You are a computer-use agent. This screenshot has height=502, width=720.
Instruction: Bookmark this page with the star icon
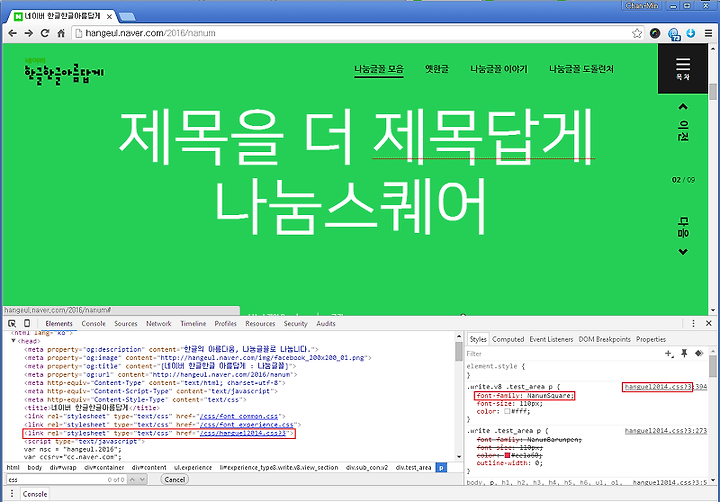(x=637, y=33)
